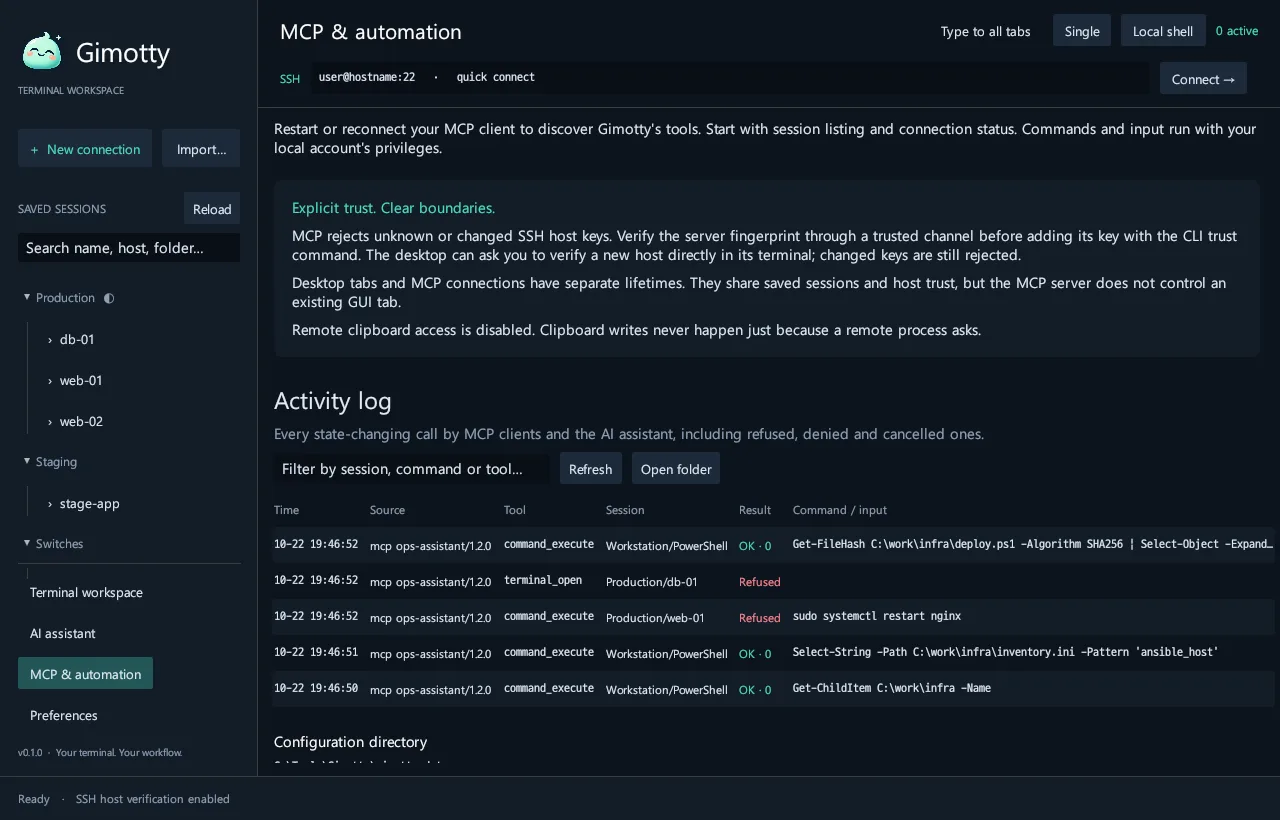Image resolution: width=1280 pixels, height=820 pixels.
Task: Click the Session column header
Action: (625, 510)
